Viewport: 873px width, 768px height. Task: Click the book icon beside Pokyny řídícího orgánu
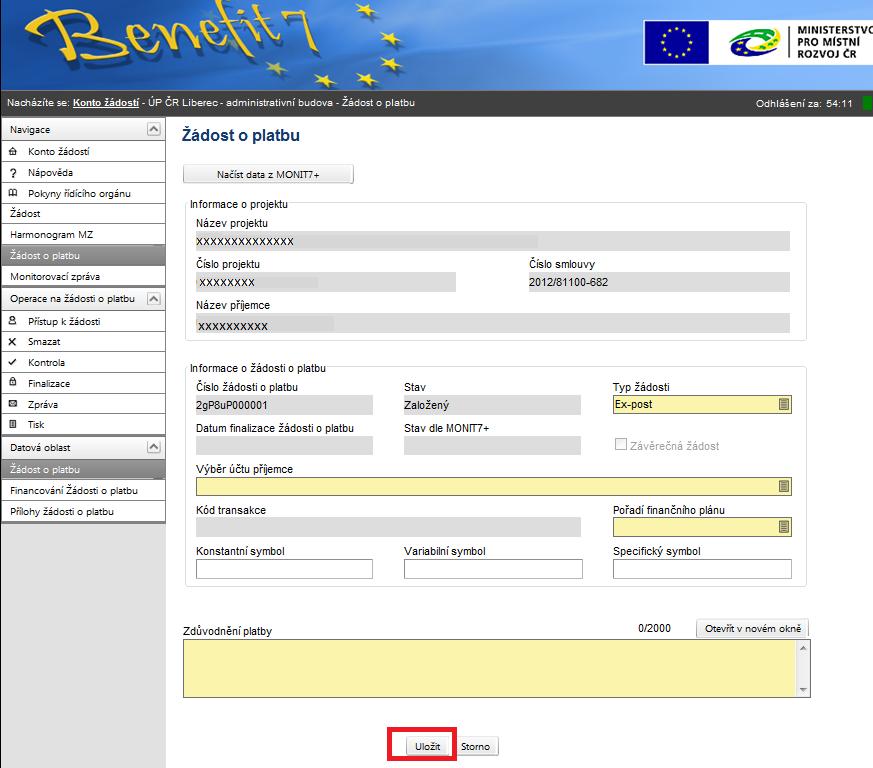13,193
